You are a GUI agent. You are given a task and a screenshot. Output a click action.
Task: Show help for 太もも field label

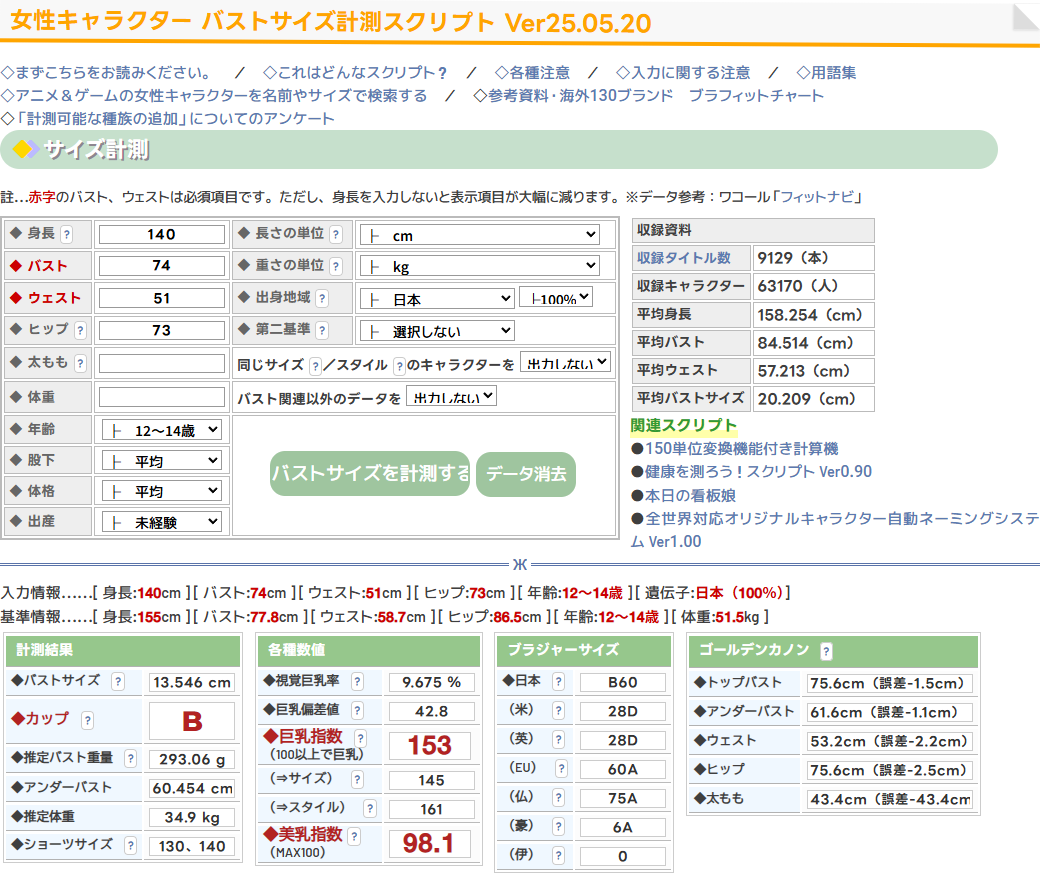[x=80, y=363]
